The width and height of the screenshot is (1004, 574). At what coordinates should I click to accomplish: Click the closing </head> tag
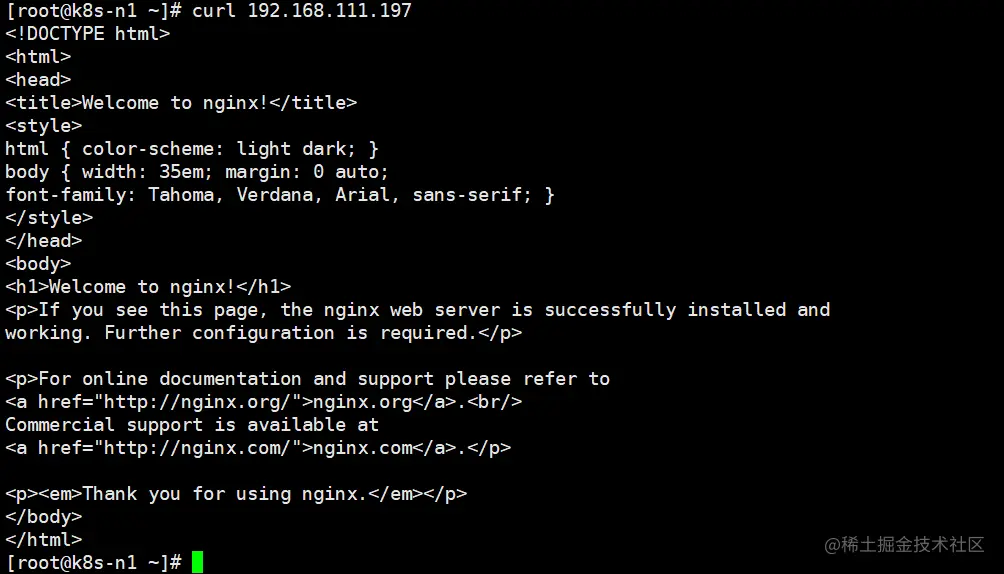(44, 241)
